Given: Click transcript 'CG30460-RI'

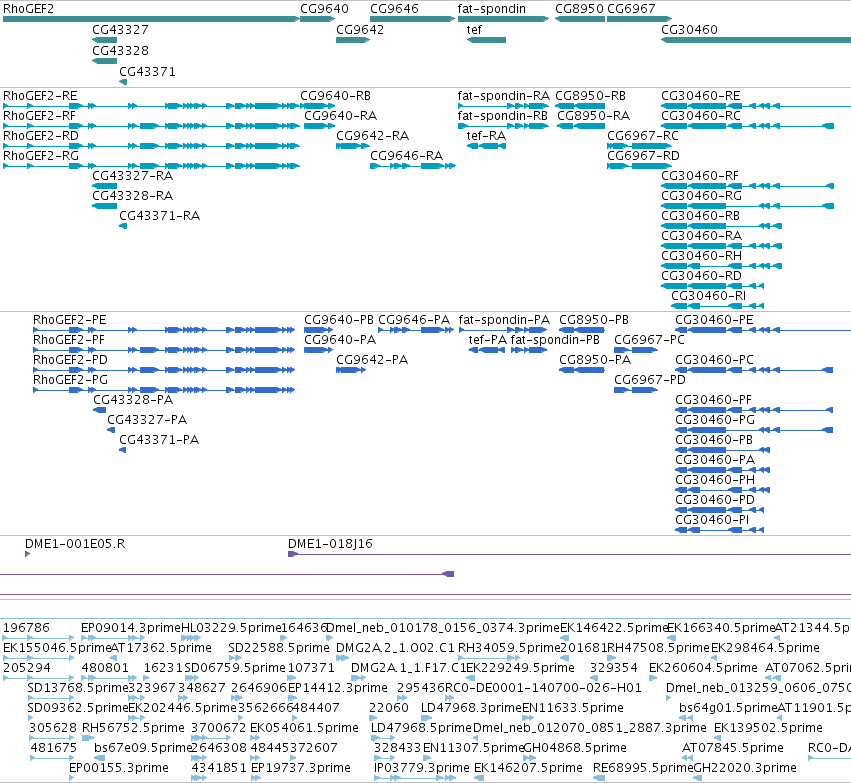Looking at the screenshot, I should tap(708, 296).
